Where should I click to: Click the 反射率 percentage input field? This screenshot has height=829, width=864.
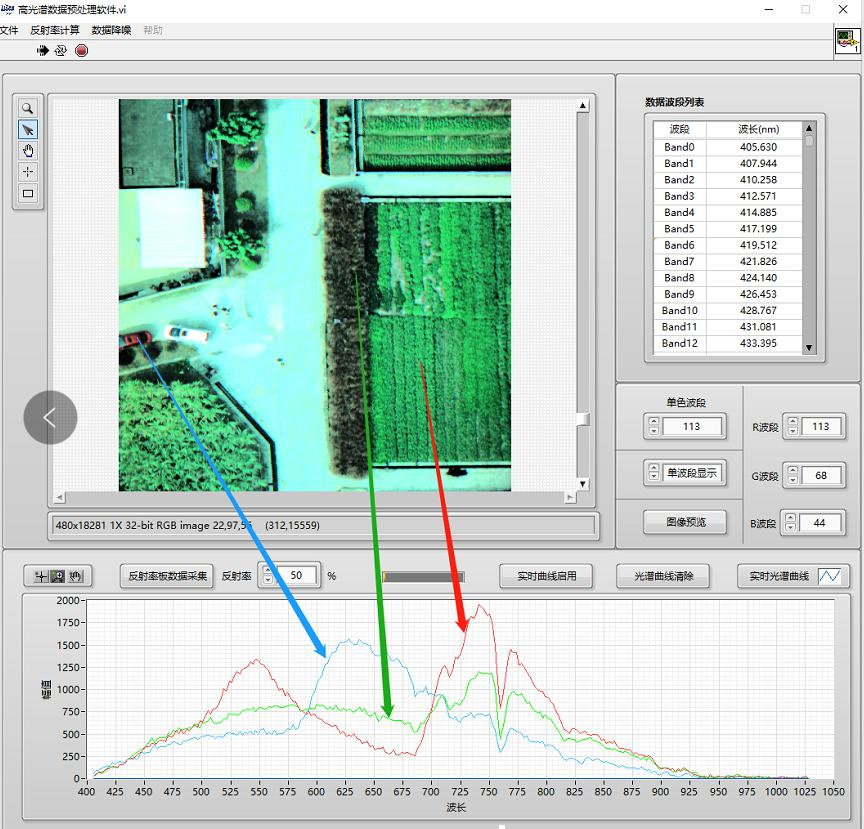pyautogui.click(x=299, y=576)
